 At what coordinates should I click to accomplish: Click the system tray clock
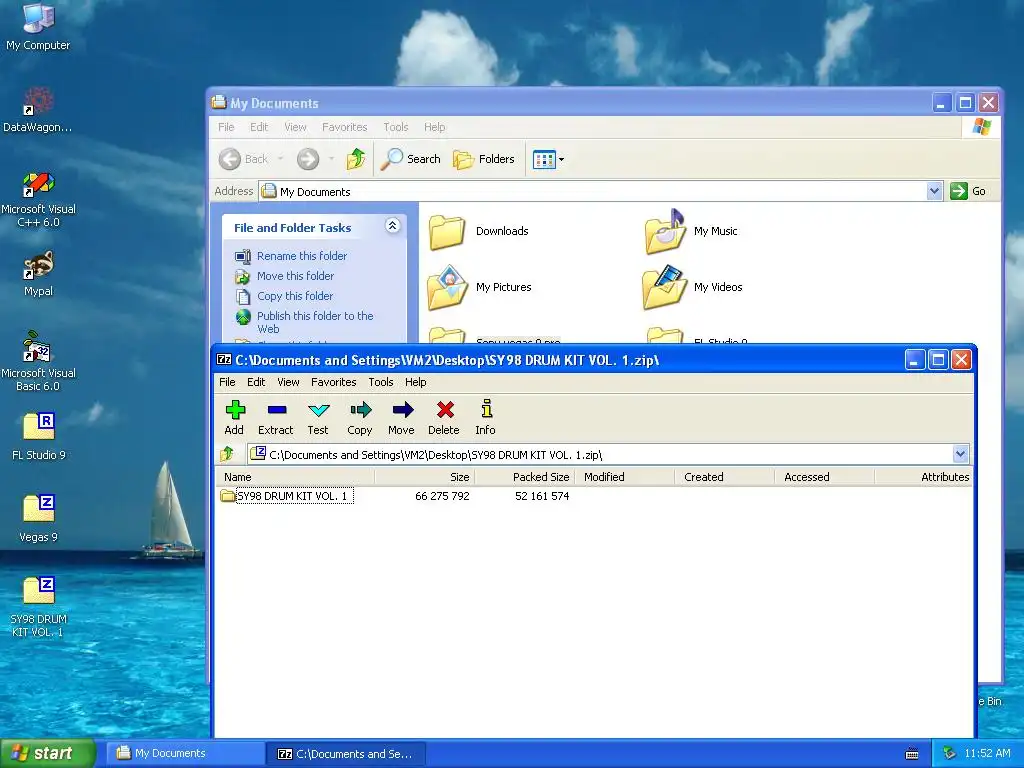tap(987, 754)
